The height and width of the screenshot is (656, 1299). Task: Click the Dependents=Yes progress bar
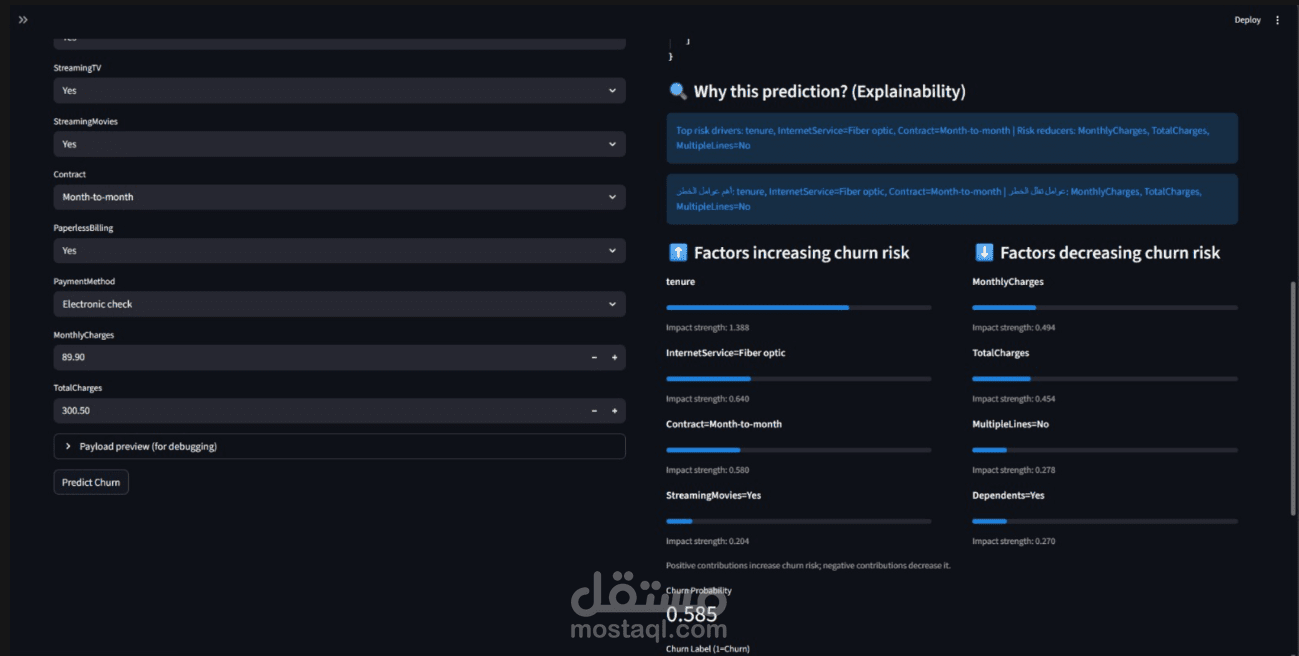[1105, 521]
